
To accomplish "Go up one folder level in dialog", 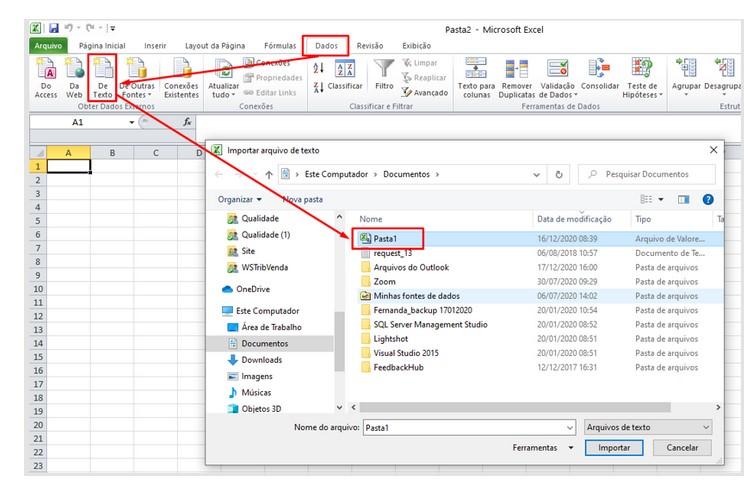I will [x=269, y=175].
